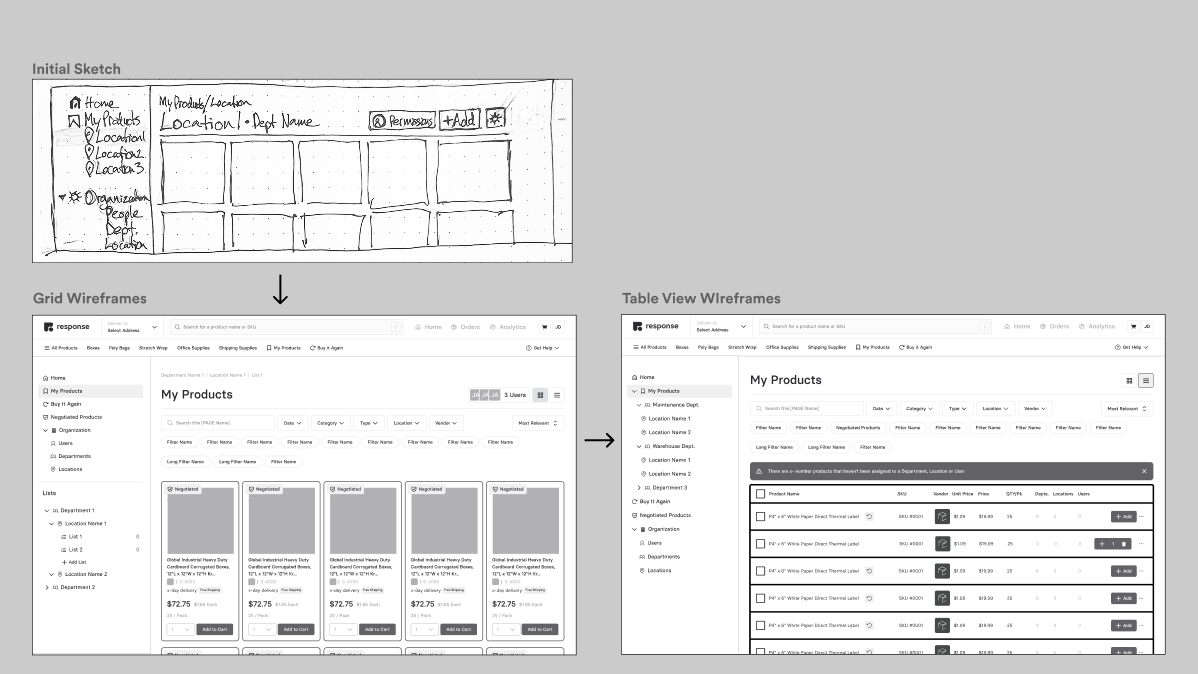Image resolution: width=1198 pixels, height=674 pixels.
Task: Open Location filter dropdown in Grid Wireframes
Action: (x=406, y=423)
